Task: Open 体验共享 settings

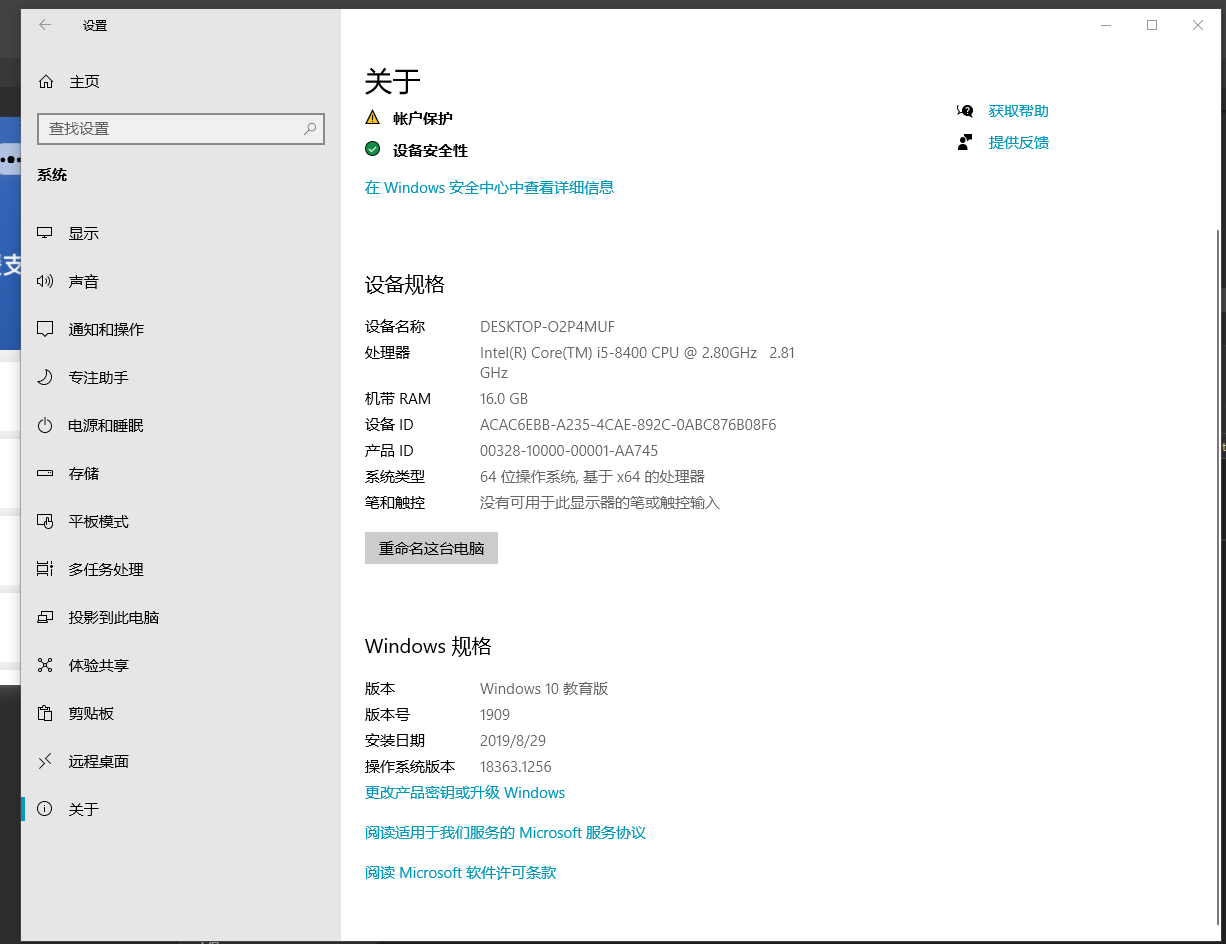Action: pyautogui.click(x=180, y=665)
